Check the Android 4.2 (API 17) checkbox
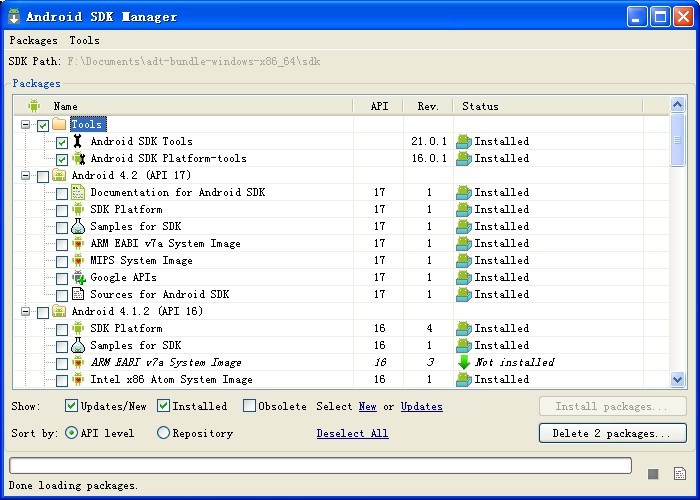The width and height of the screenshot is (700, 500). pos(43,176)
